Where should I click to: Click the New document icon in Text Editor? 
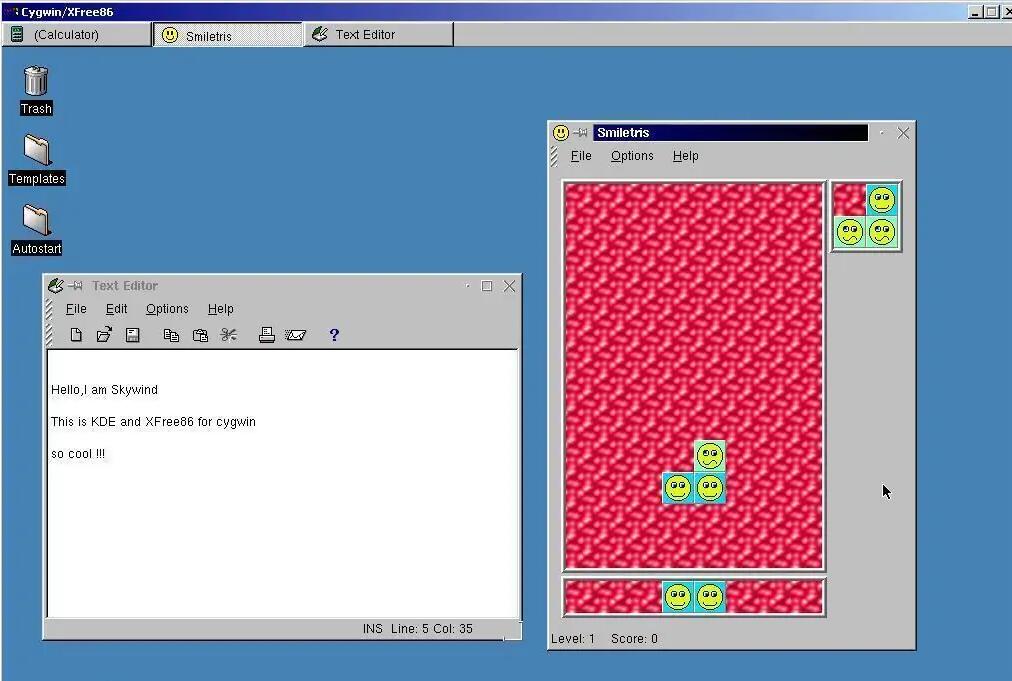click(x=76, y=335)
